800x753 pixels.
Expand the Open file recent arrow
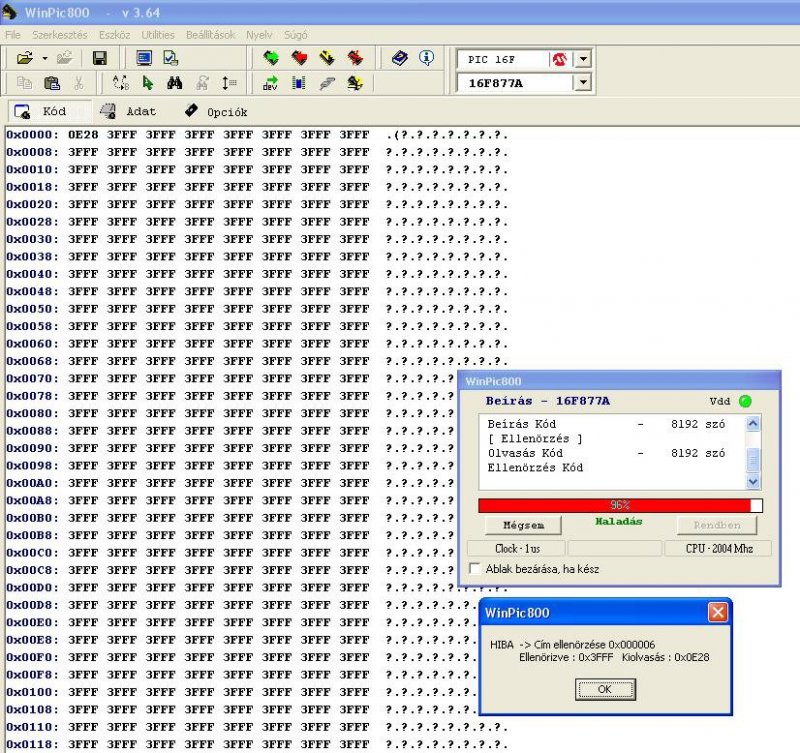[45, 59]
